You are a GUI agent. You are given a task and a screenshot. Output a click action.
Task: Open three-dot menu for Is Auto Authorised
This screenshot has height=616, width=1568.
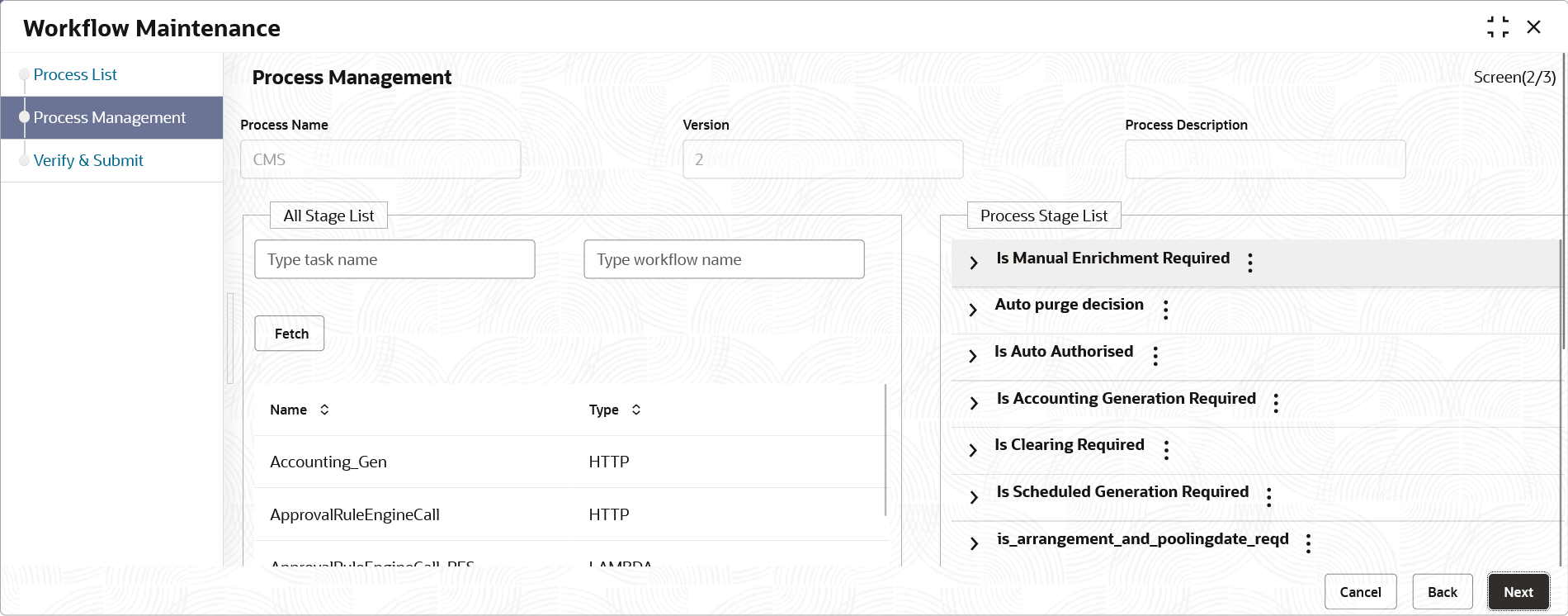[x=1155, y=356]
